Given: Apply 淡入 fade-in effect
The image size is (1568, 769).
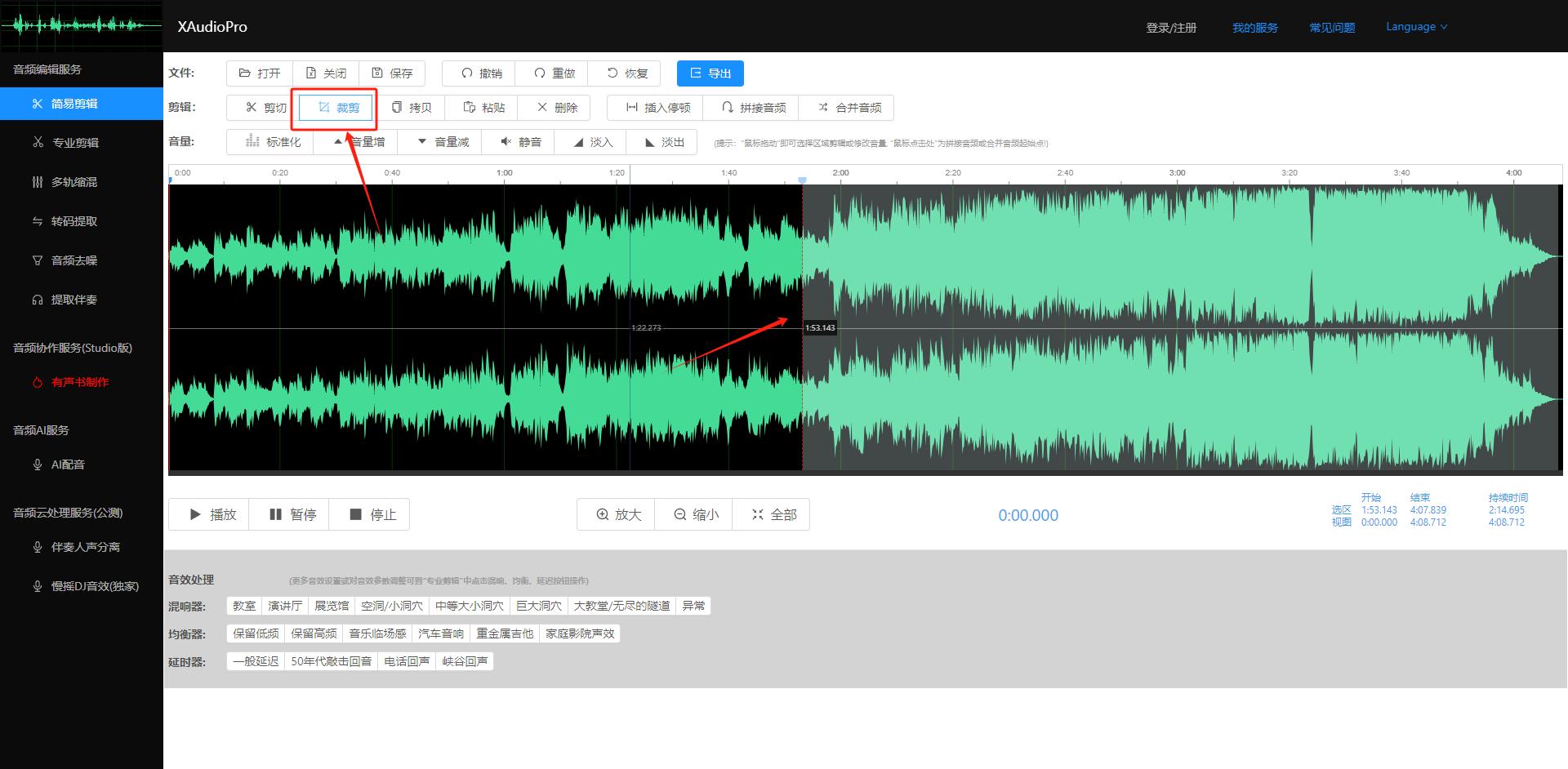Looking at the screenshot, I should [x=592, y=142].
